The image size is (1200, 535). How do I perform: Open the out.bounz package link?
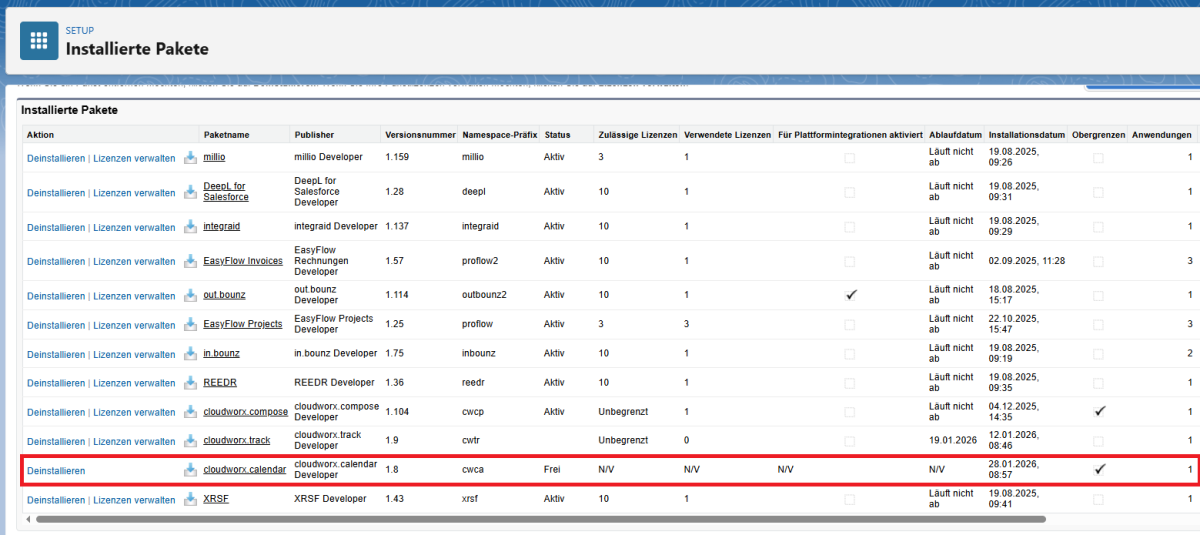click(x=224, y=295)
